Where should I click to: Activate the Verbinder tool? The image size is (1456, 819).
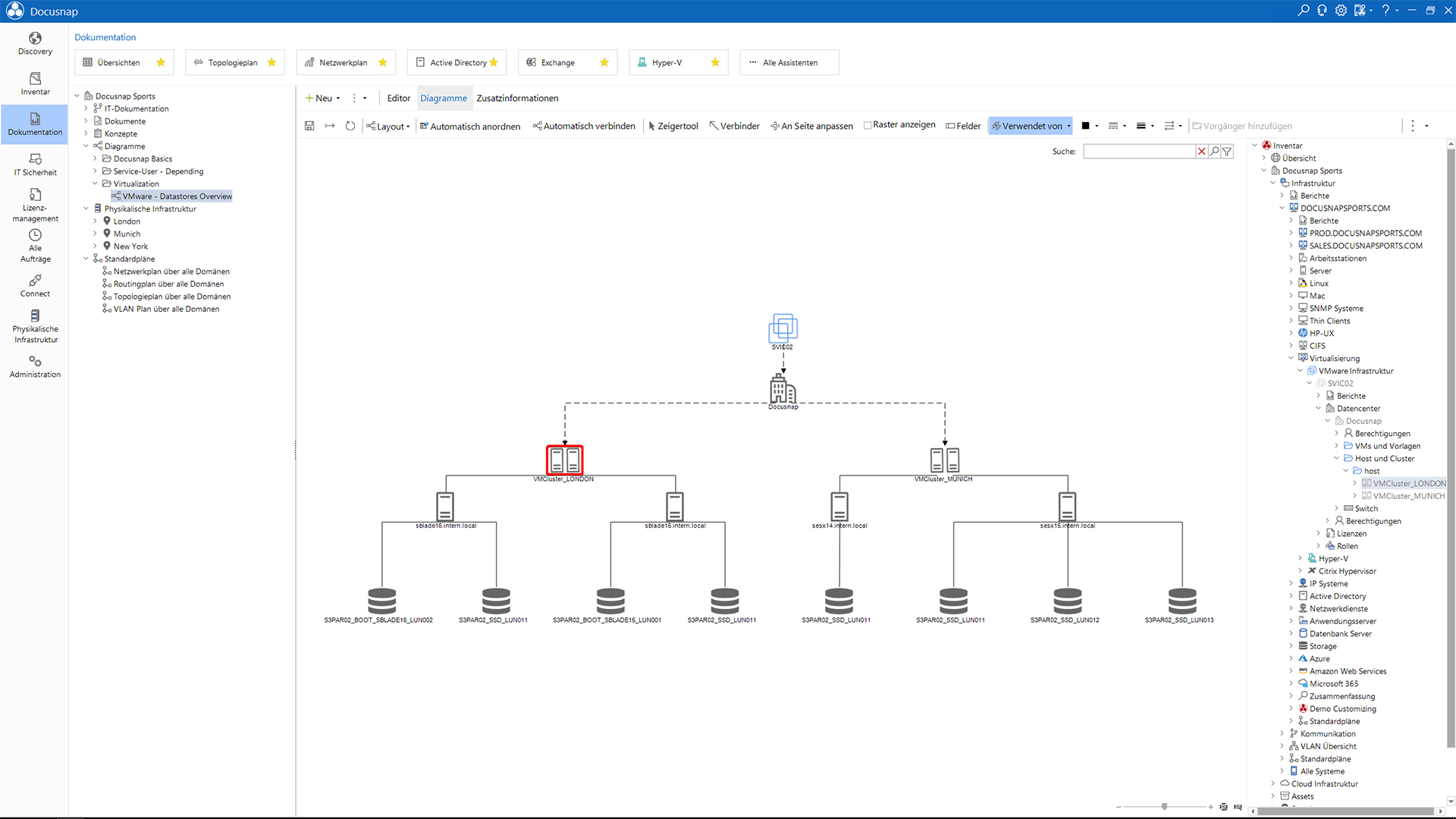click(x=734, y=126)
